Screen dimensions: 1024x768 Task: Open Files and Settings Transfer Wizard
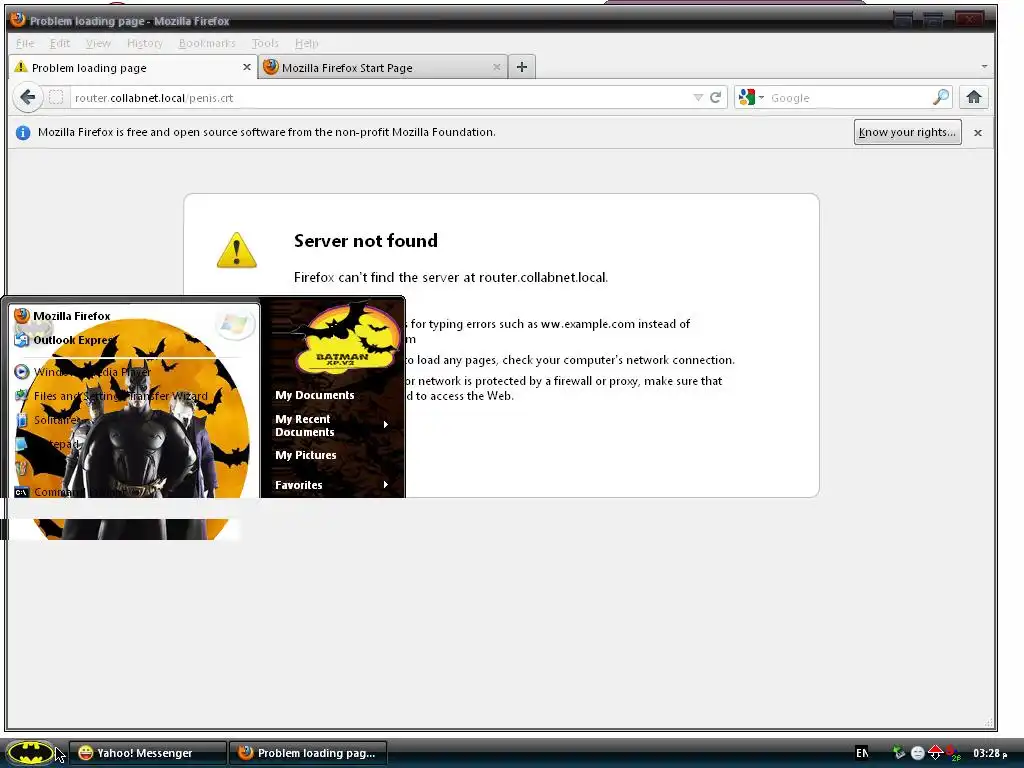[111, 396]
